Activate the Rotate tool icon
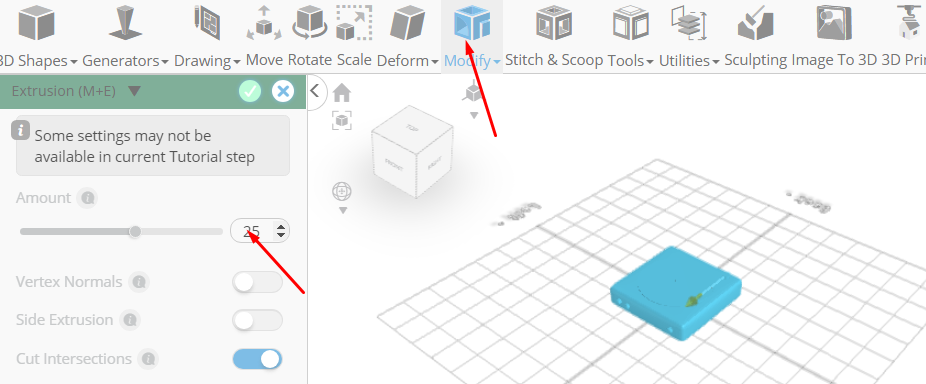Image resolution: width=926 pixels, height=384 pixels. click(x=310, y=22)
